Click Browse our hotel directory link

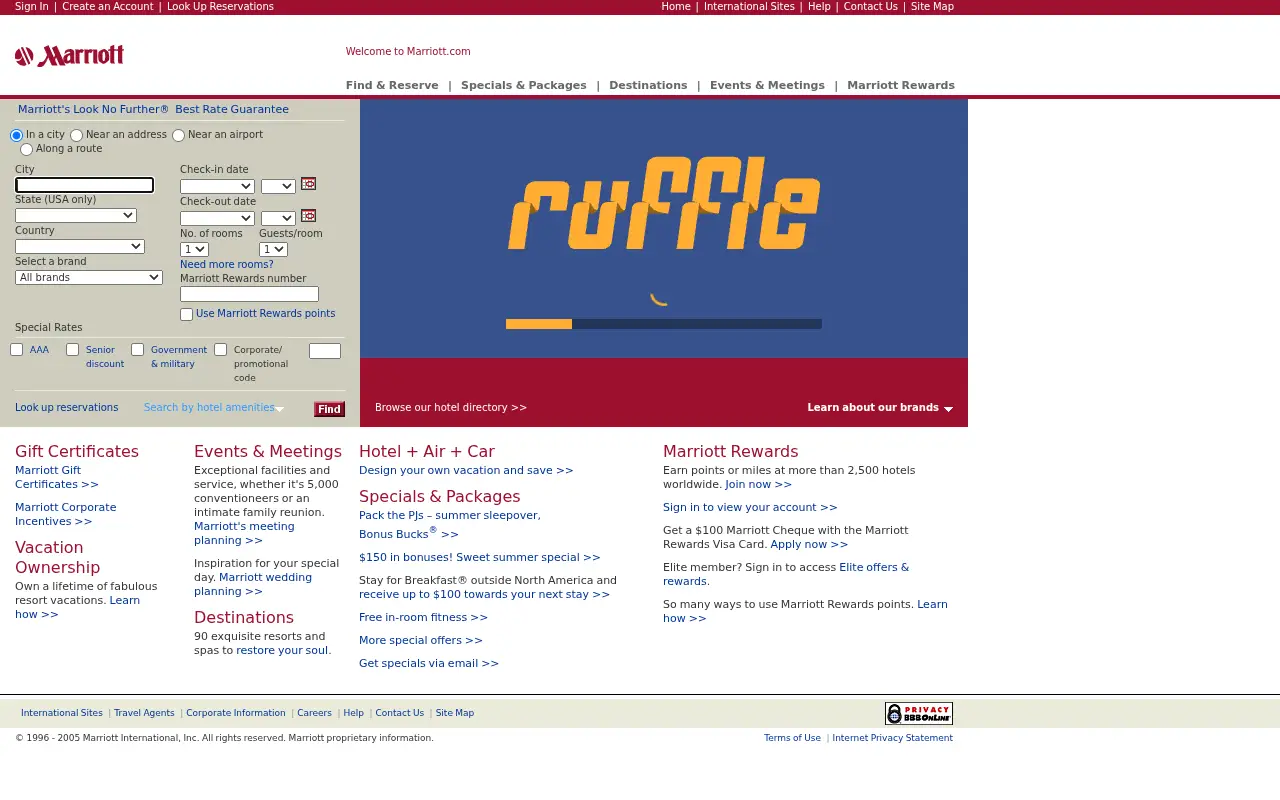pos(451,407)
